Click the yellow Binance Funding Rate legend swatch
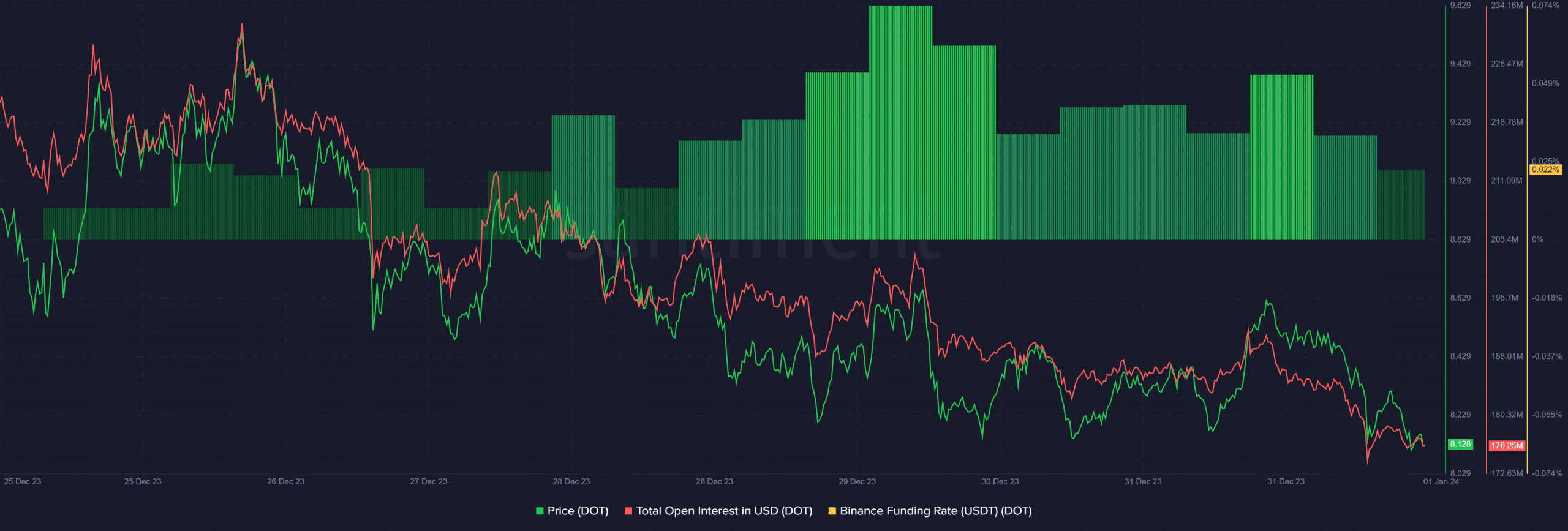 pyautogui.click(x=832, y=511)
